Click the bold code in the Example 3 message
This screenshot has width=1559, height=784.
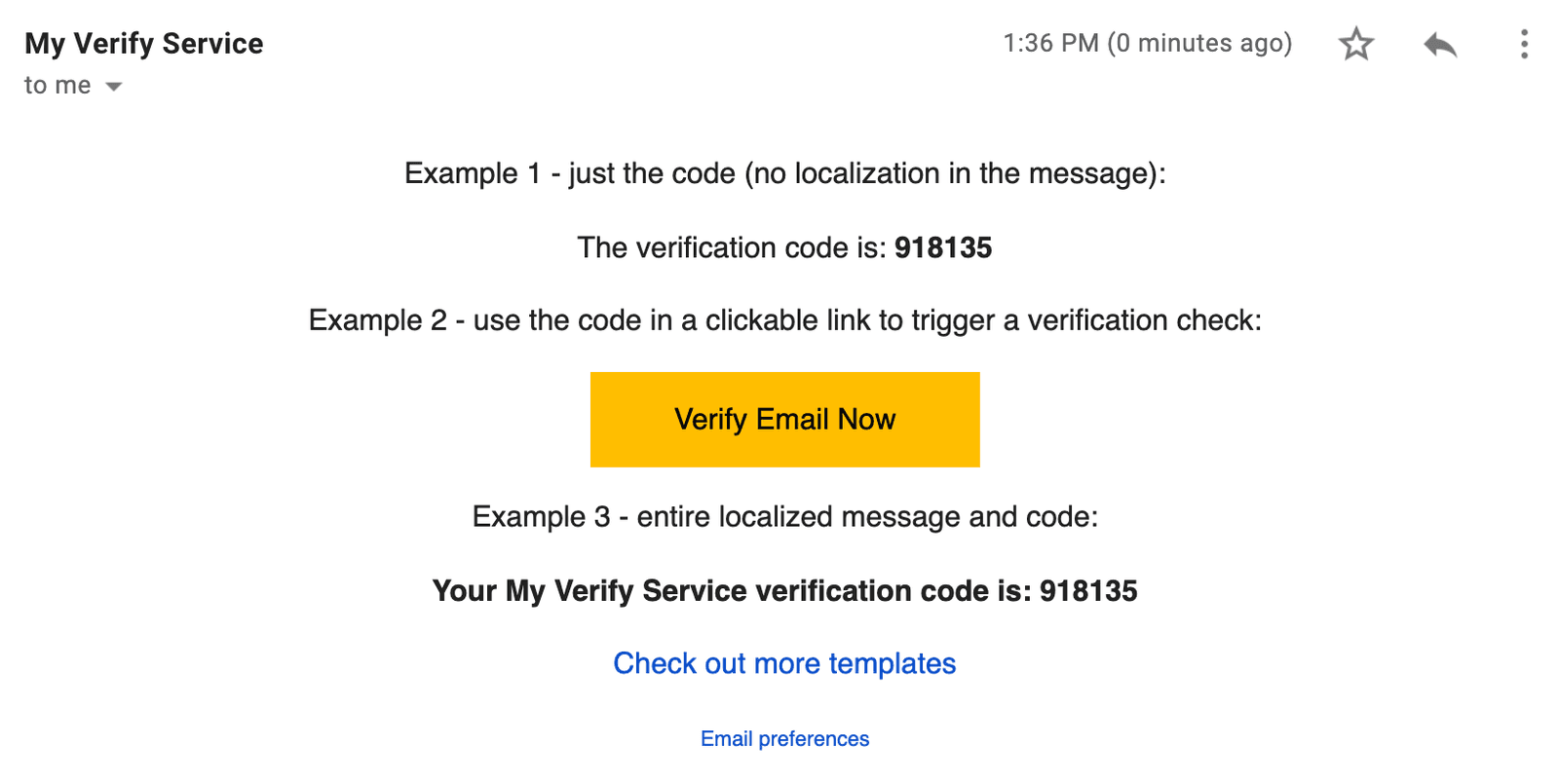[1089, 591]
